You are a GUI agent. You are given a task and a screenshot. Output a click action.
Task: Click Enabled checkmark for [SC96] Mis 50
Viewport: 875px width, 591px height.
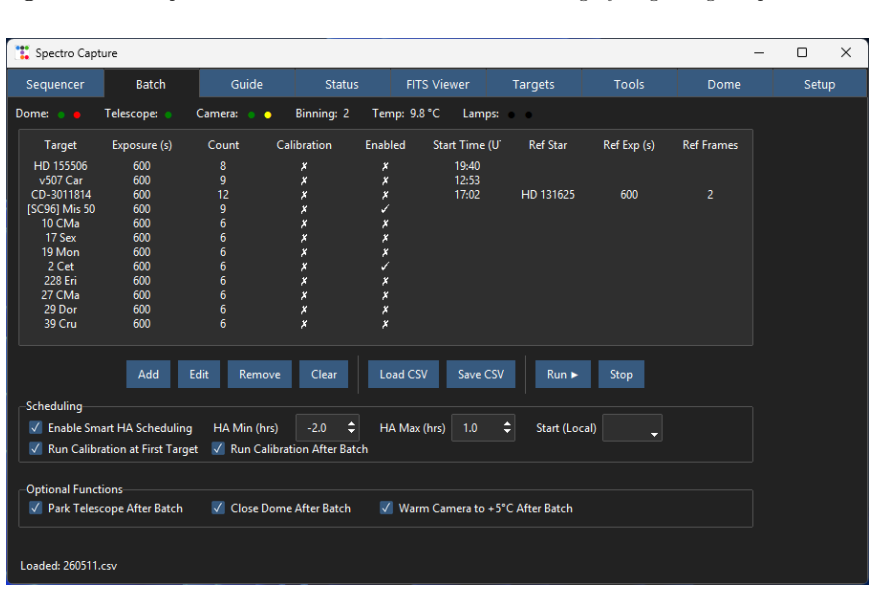click(385, 209)
